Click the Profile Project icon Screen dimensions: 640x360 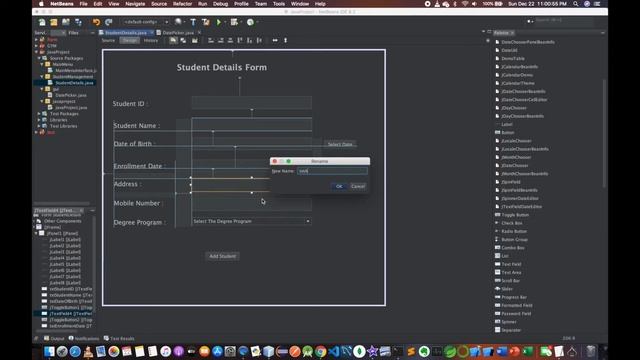(x=250, y=22)
